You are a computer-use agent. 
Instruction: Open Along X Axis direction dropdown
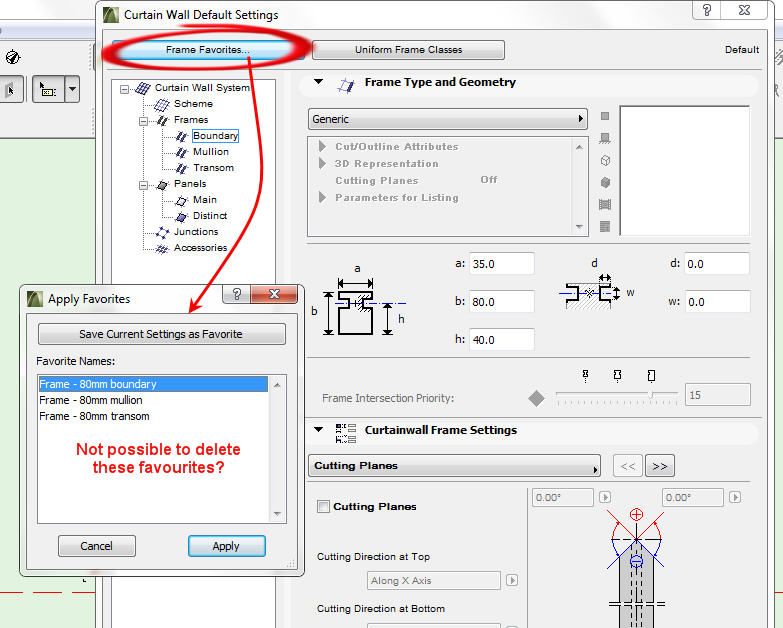(x=433, y=581)
